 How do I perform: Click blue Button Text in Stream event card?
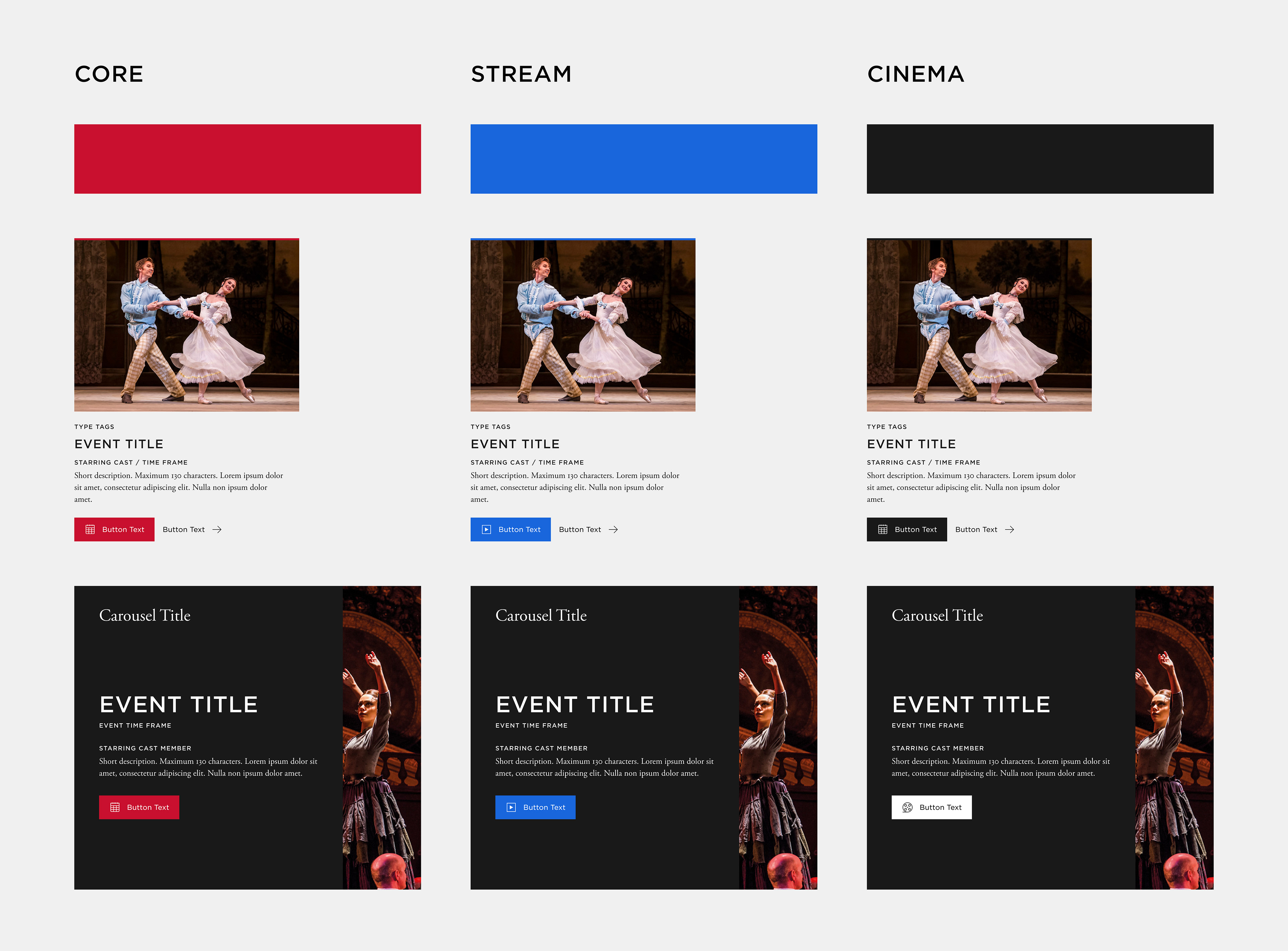tap(511, 529)
